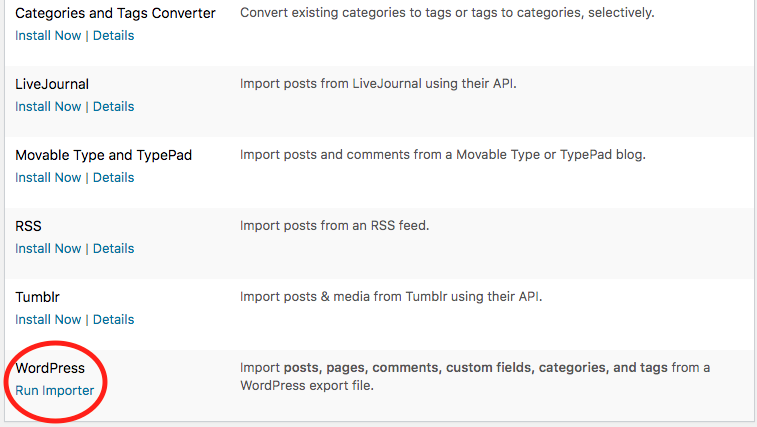Screen dimensions: 757x427
Task: Open Details for Categories and Tags Converter
Action: [x=113, y=36]
